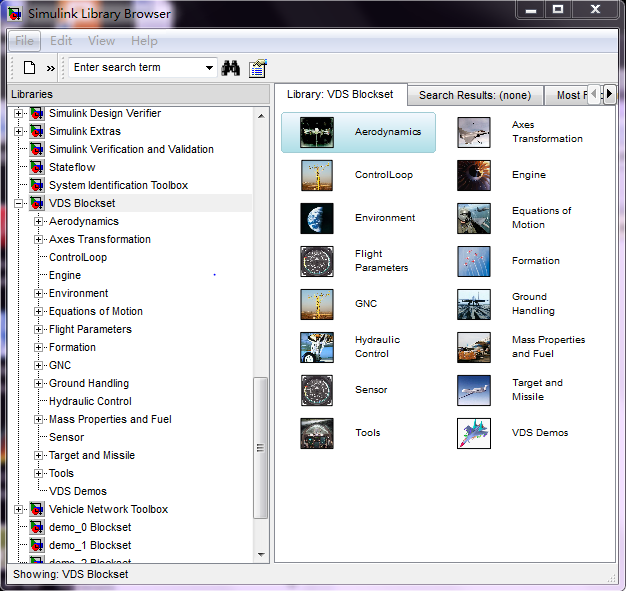Open the search term dropdown arrow

point(209,68)
